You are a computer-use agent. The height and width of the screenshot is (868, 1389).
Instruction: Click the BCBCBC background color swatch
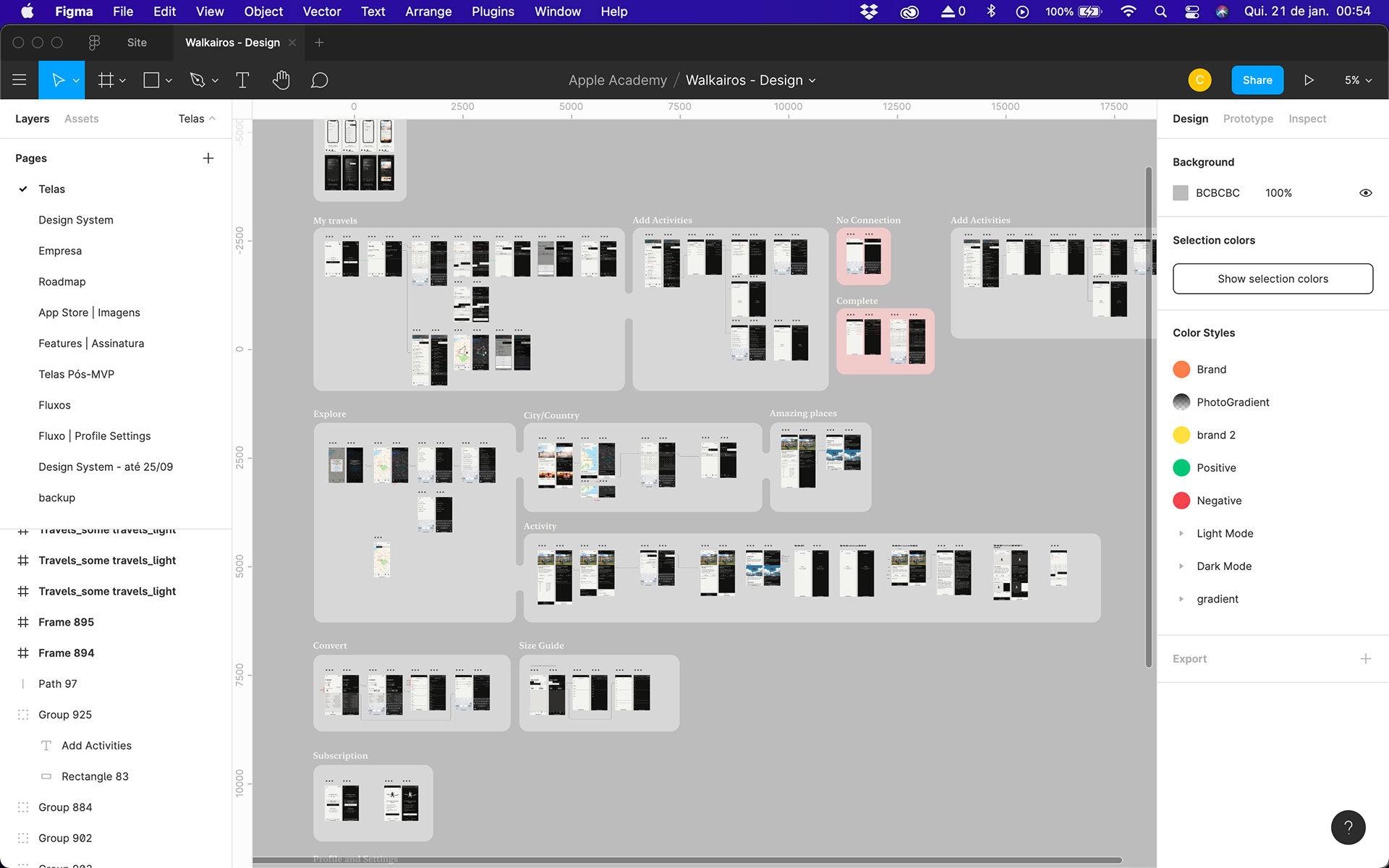pyautogui.click(x=1181, y=193)
